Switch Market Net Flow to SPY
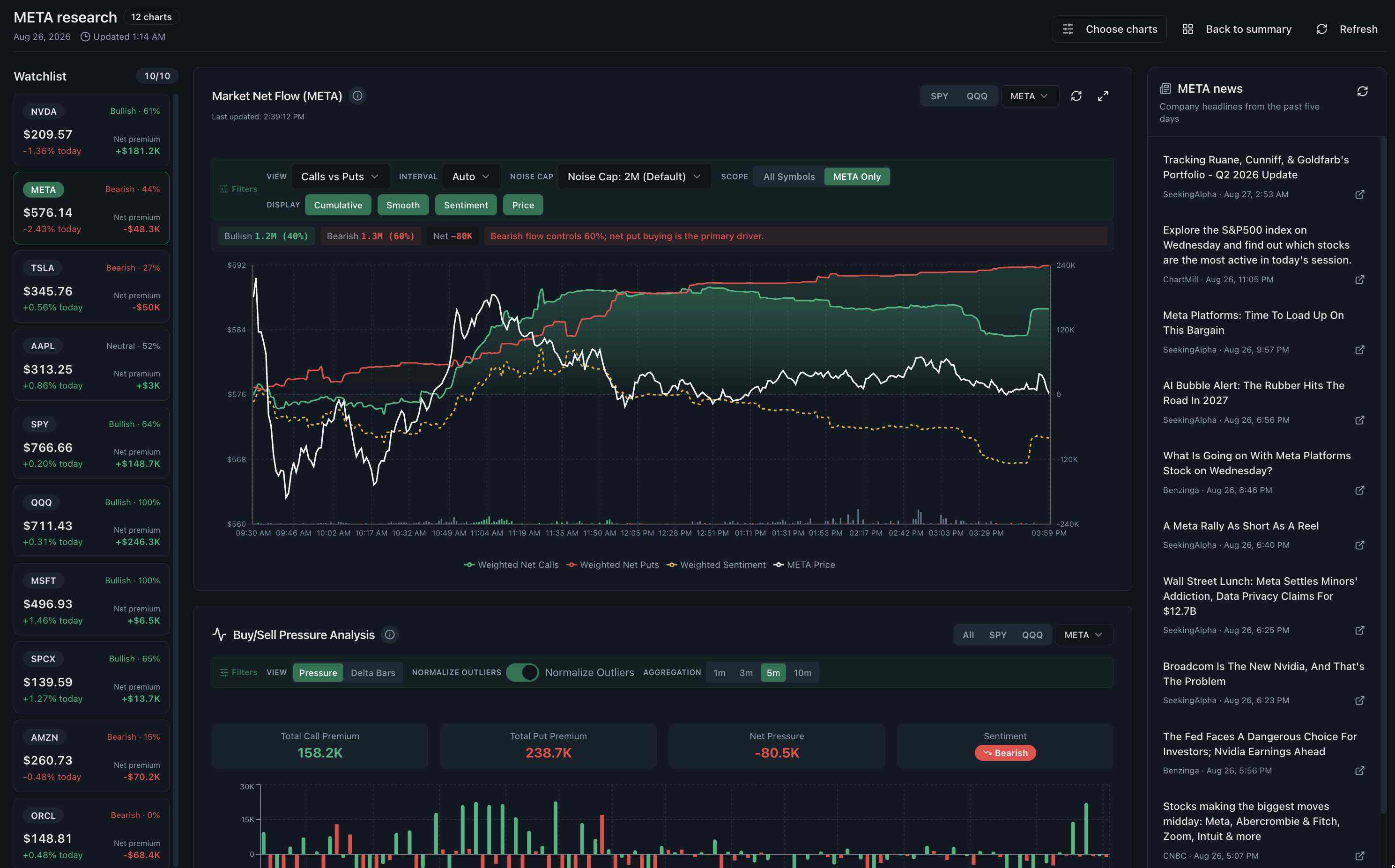Screen dimensions: 1395x868 pos(939,96)
